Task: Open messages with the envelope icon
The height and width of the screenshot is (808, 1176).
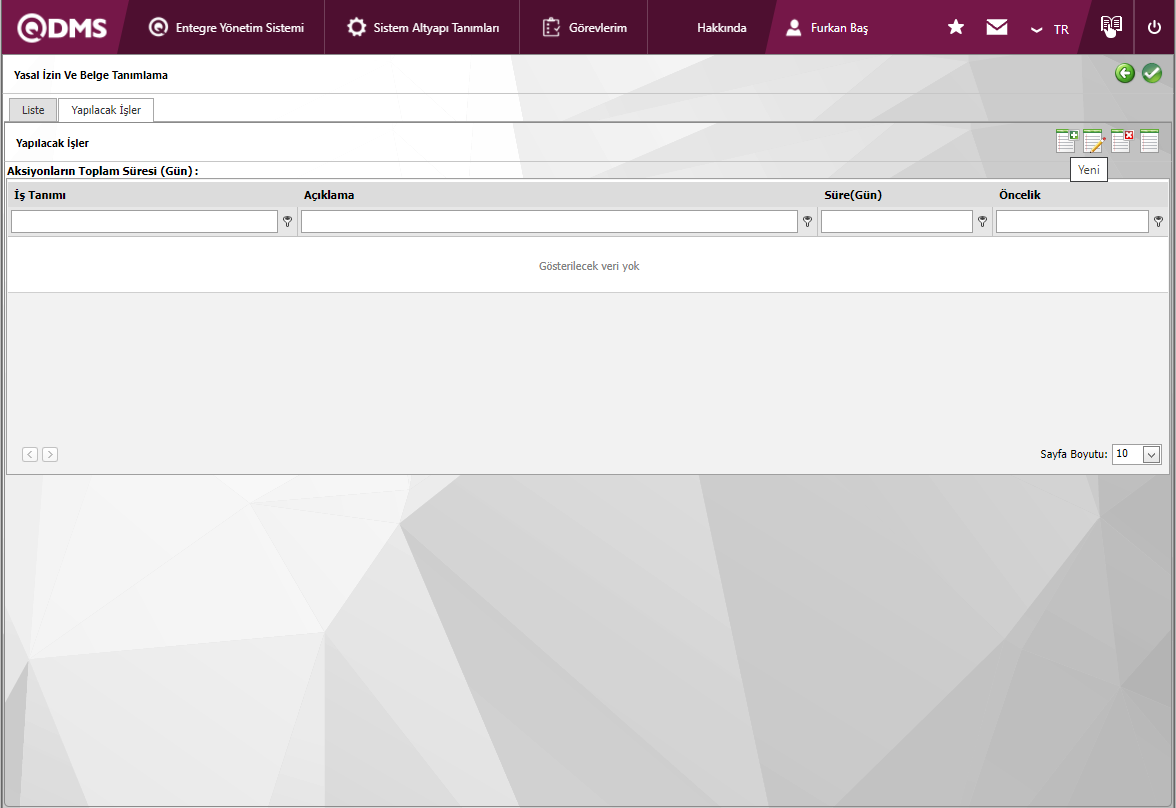Action: click(997, 27)
